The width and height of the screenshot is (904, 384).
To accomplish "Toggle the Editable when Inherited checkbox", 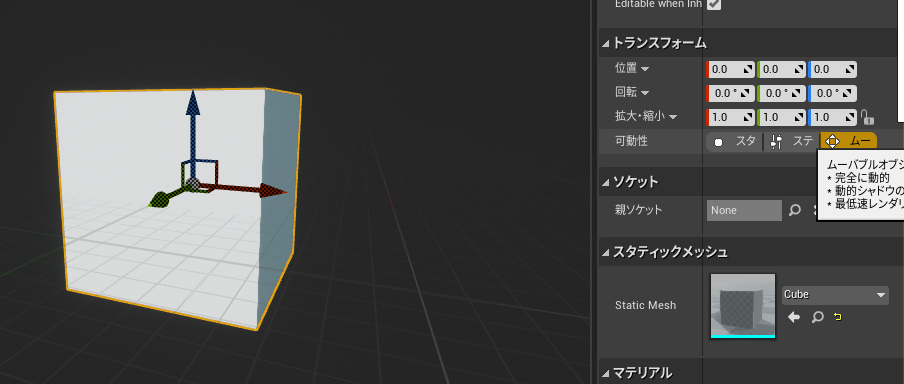I will pos(714,4).
